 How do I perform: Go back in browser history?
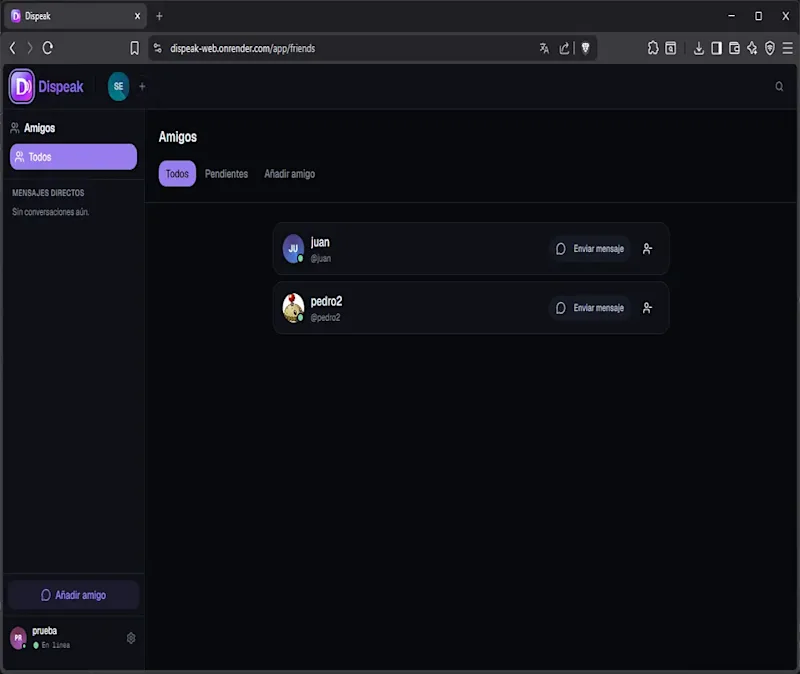[13, 48]
